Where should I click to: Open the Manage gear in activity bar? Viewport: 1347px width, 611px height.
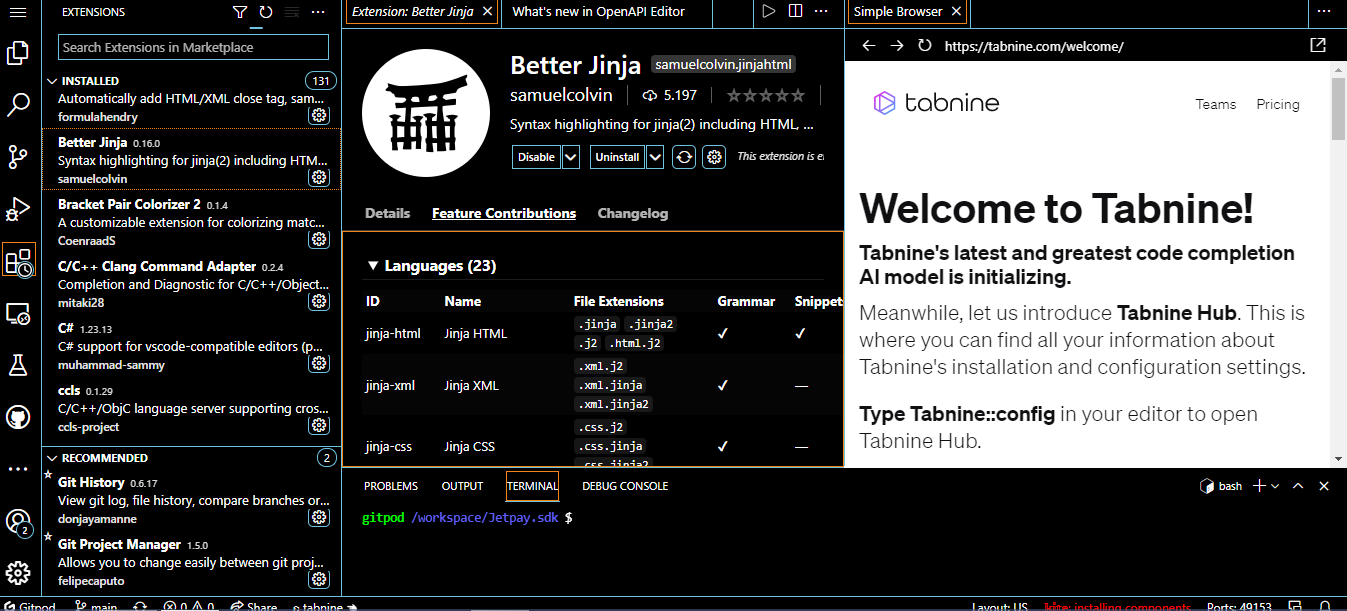[18, 573]
